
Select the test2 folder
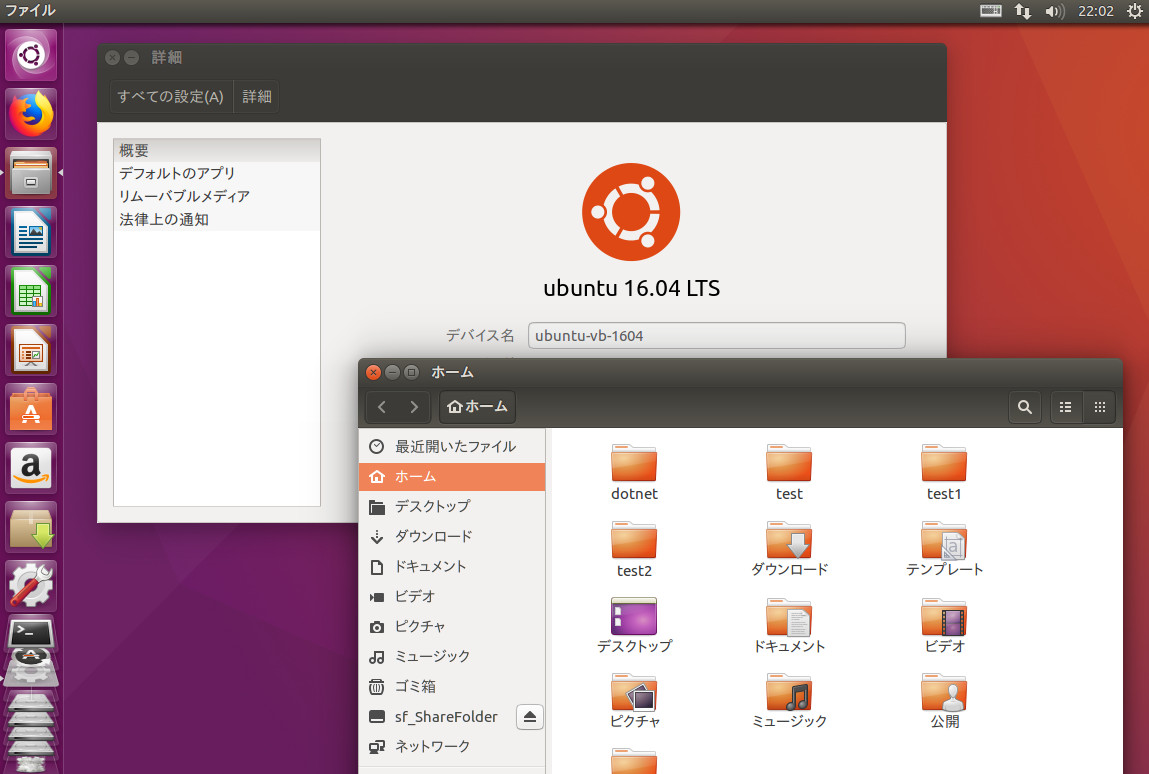coord(634,549)
